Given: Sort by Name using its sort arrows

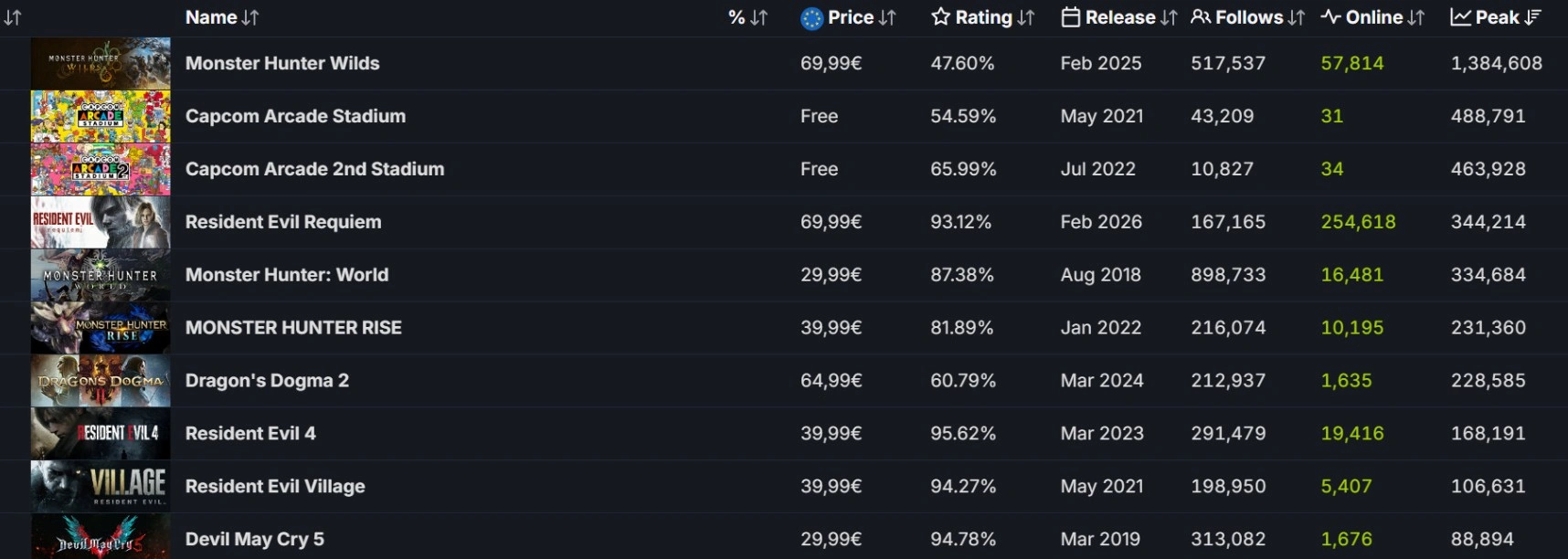Looking at the screenshot, I should (x=250, y=17).
